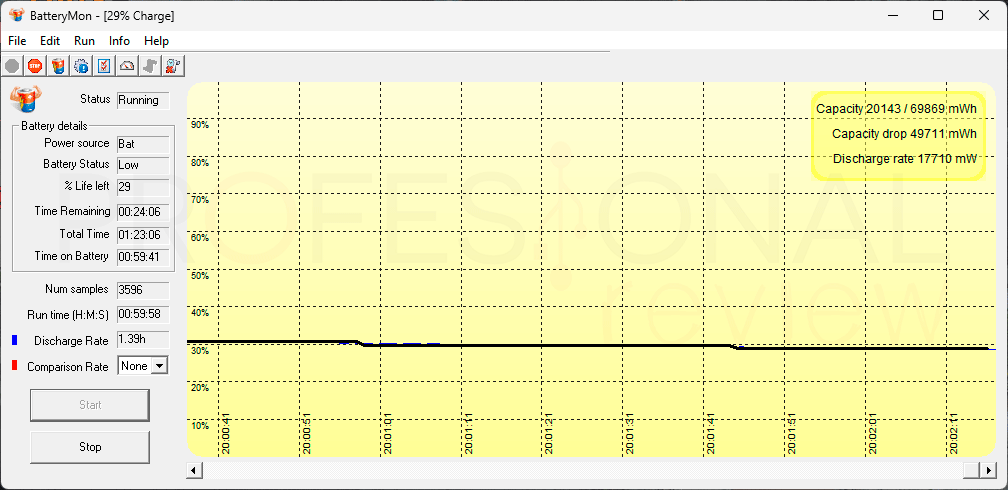Click the red Comparison Rate color marker

click(x=14, y=365)
